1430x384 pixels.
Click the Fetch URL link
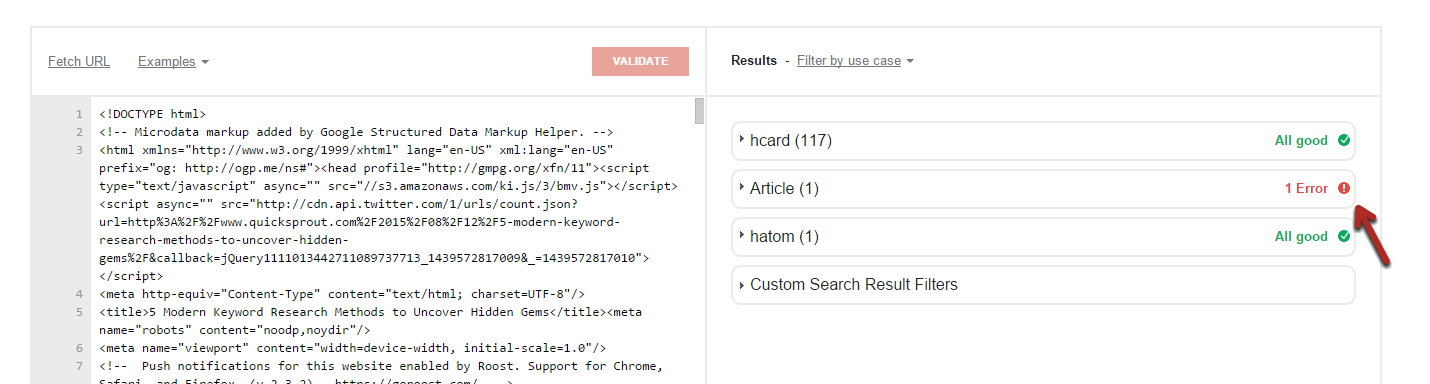(x=79, y=61)
